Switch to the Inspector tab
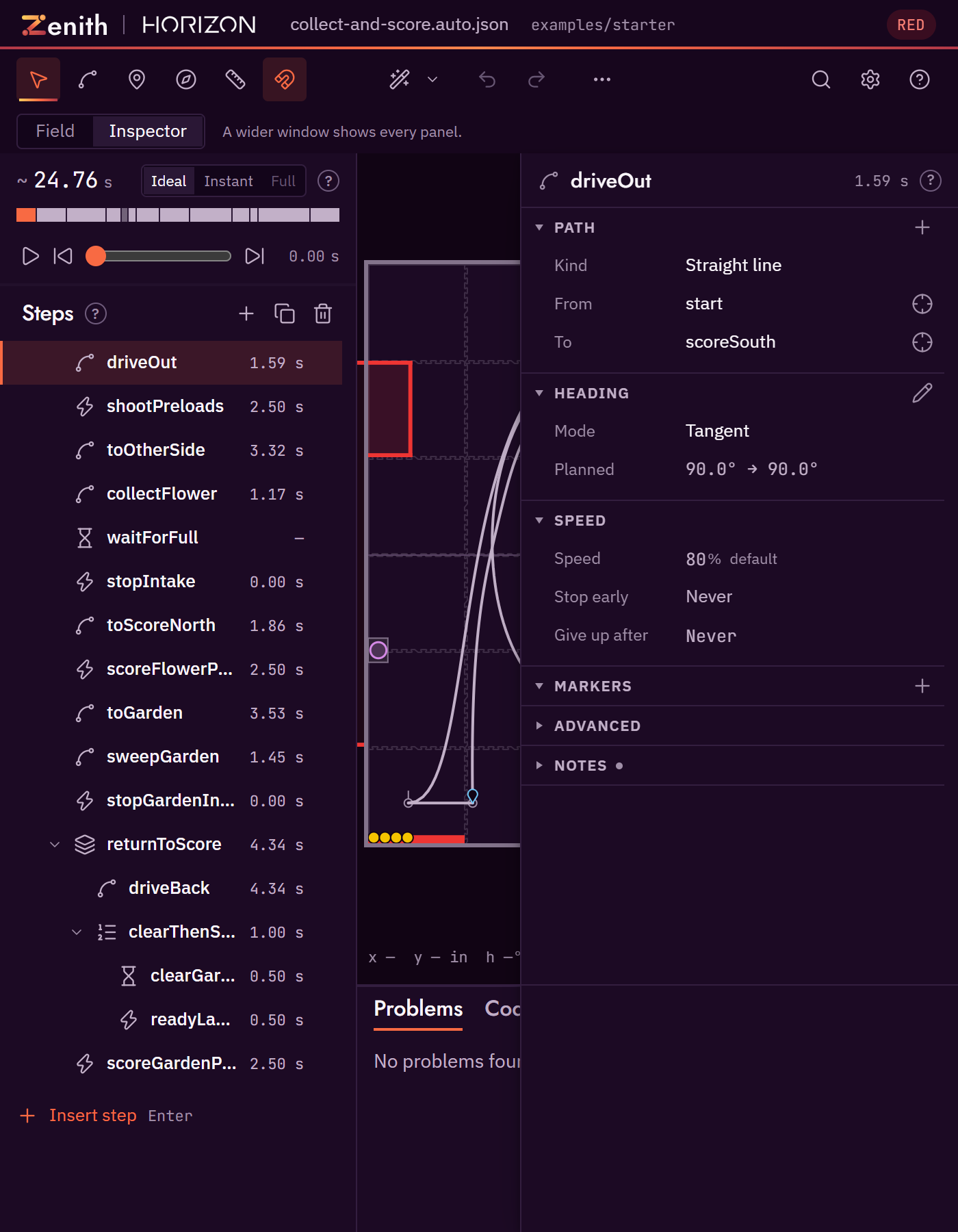This screenshot has width=958, height=1232. tap(148, 131)
